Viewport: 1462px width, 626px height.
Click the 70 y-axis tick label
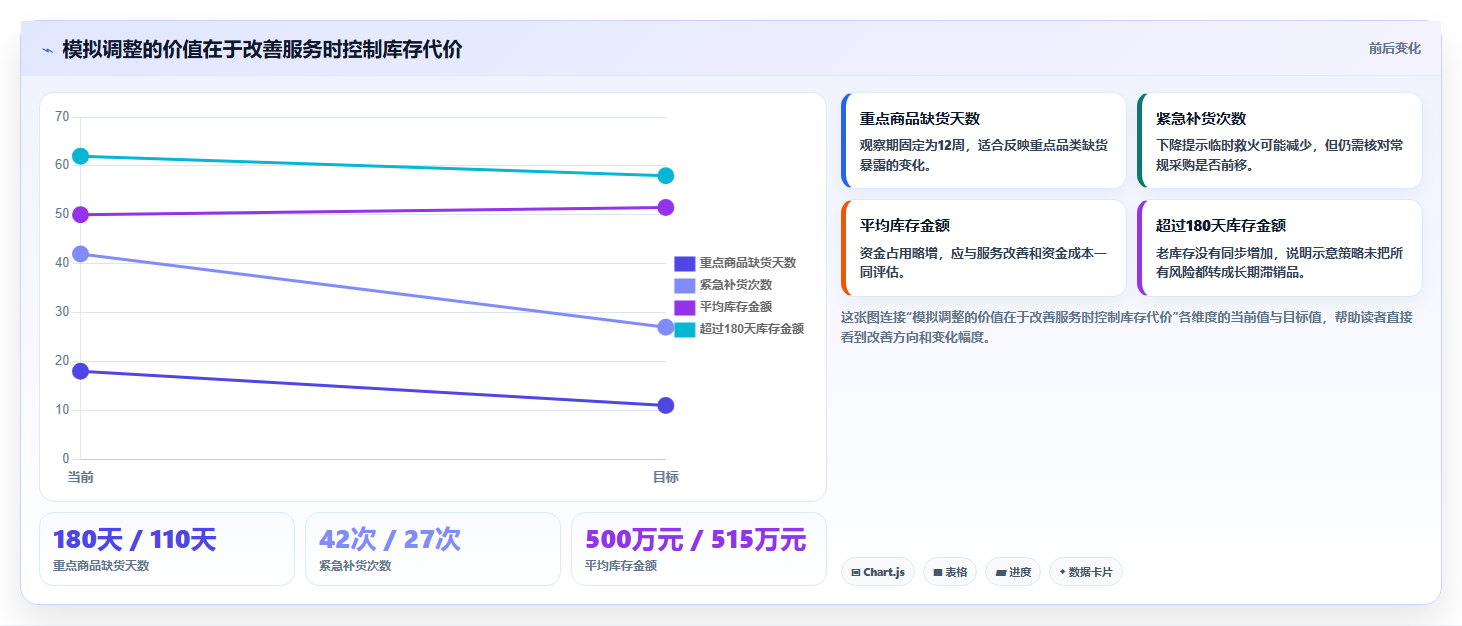point(62,117)
